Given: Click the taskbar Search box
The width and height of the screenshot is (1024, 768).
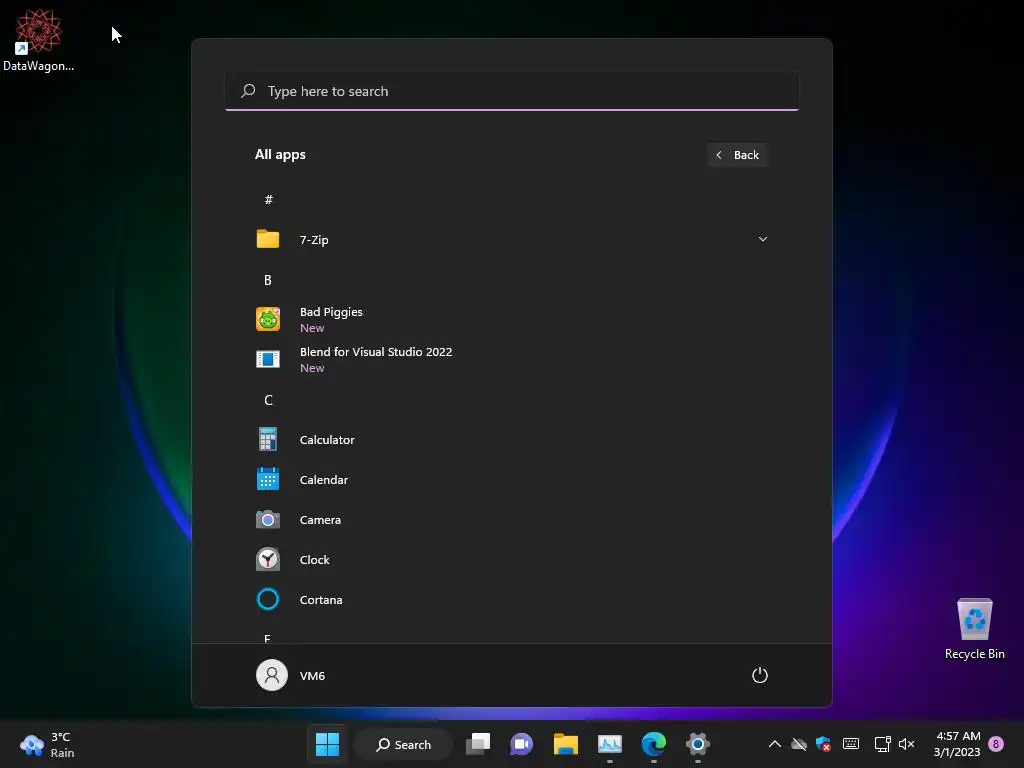Looking at the screenshot, I should [404, 744].
